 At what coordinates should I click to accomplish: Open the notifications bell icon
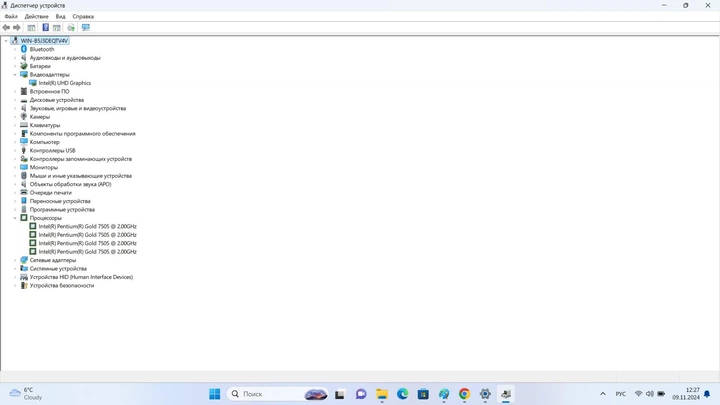pyautogui.click(x=707, y=394)
